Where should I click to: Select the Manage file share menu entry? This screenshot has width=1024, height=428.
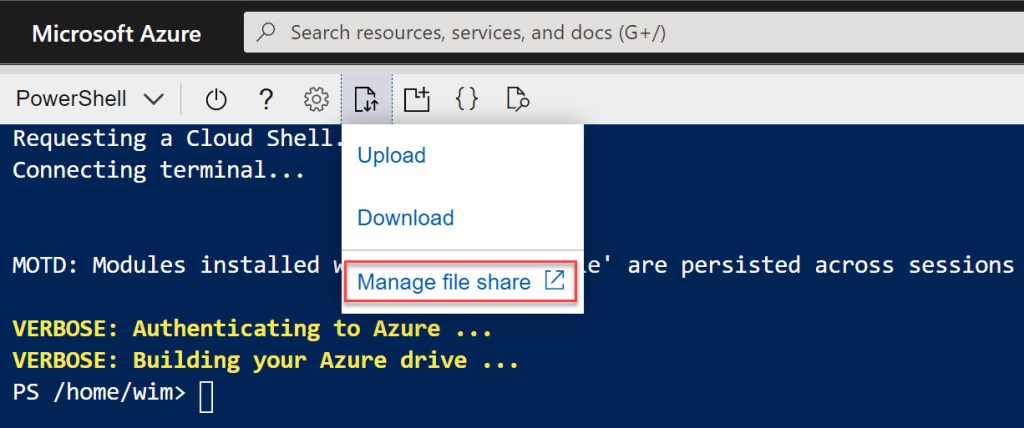(x=444, y=282)
